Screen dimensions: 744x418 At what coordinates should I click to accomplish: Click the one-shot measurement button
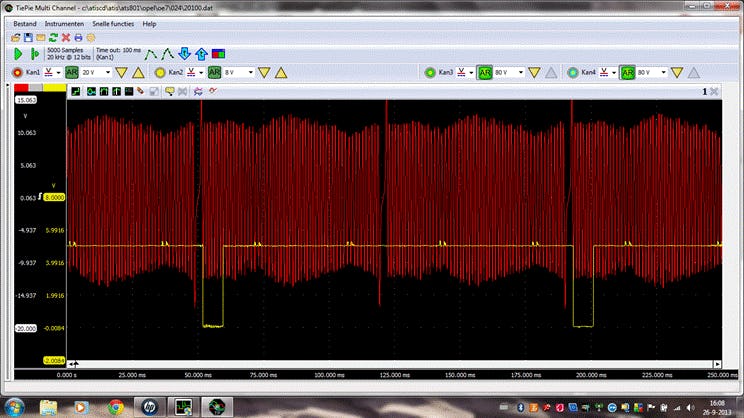[36, 54]
